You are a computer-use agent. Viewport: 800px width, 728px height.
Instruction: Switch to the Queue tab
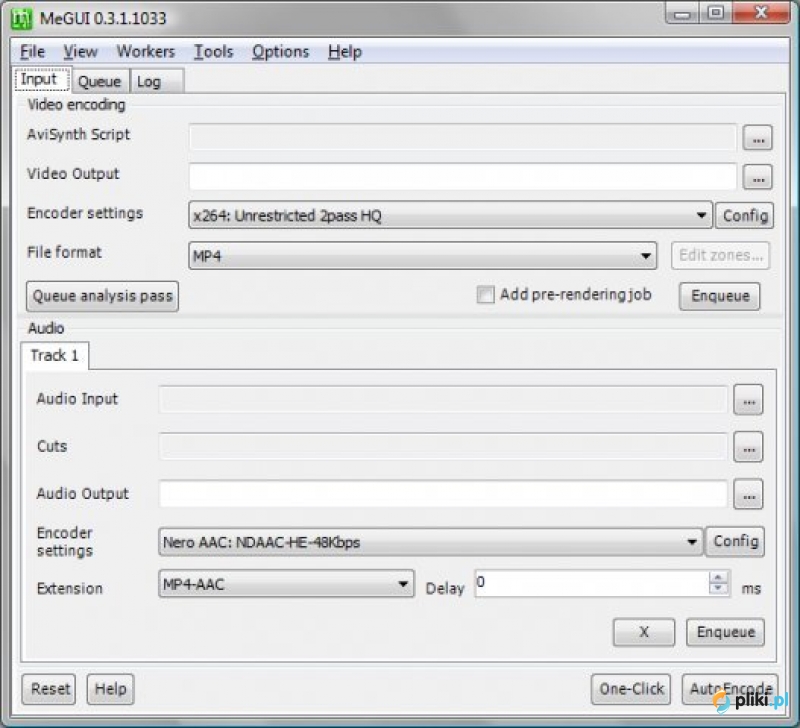coord(100,82)
